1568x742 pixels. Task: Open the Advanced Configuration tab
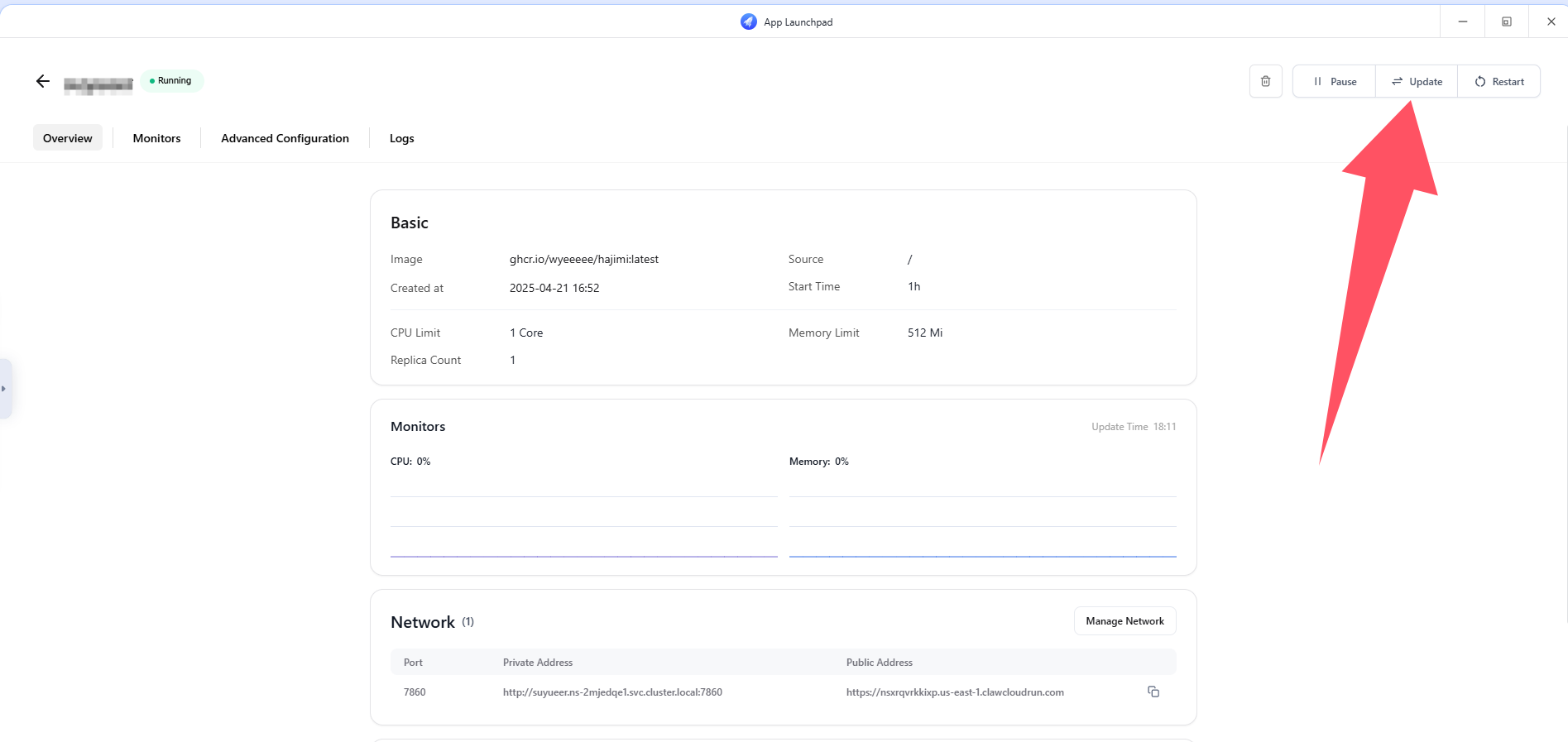click(285, 138)
